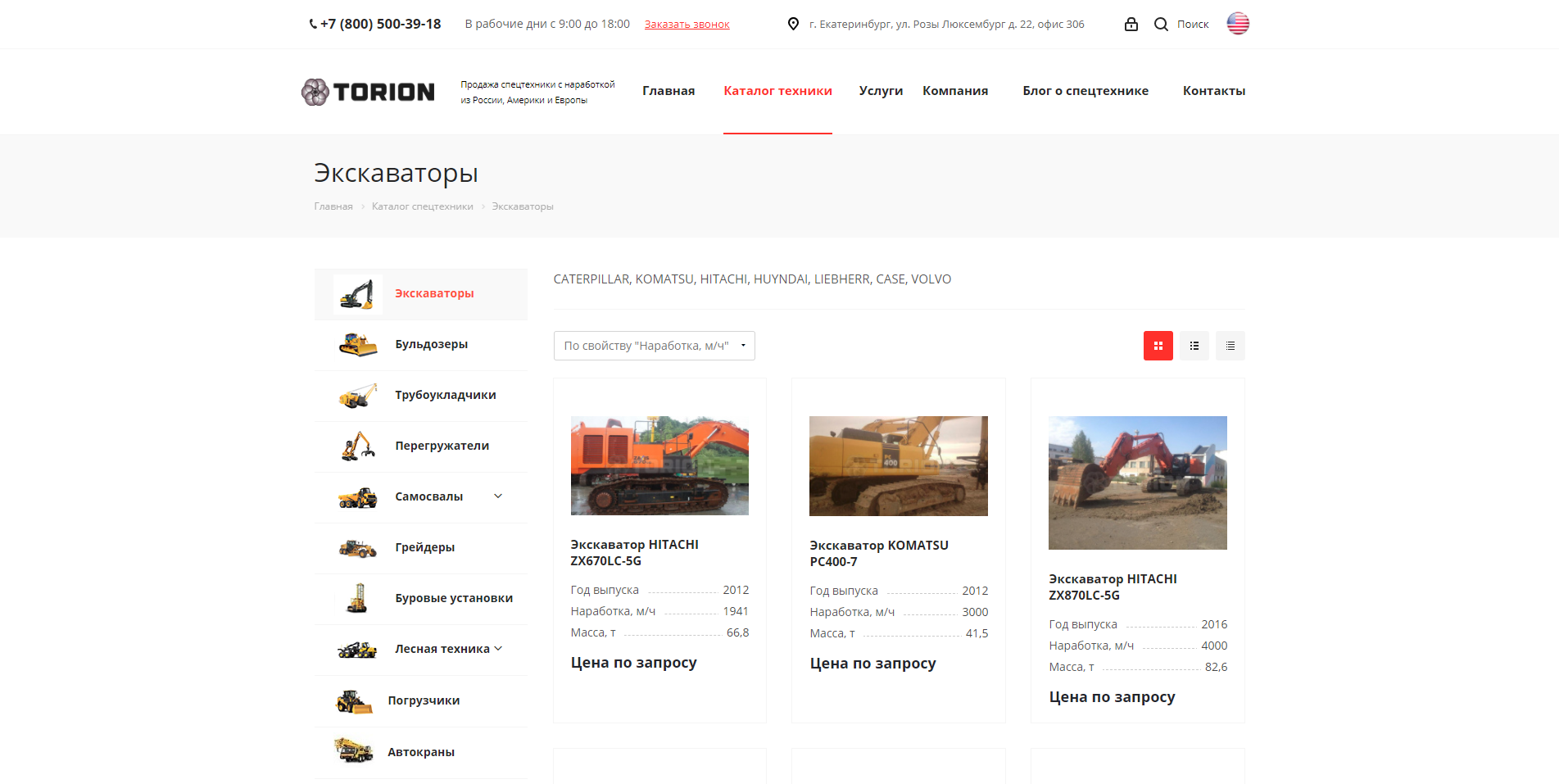Click the Экскаватор HITACHI ZX870LC-5G title

coord(1113,587)
